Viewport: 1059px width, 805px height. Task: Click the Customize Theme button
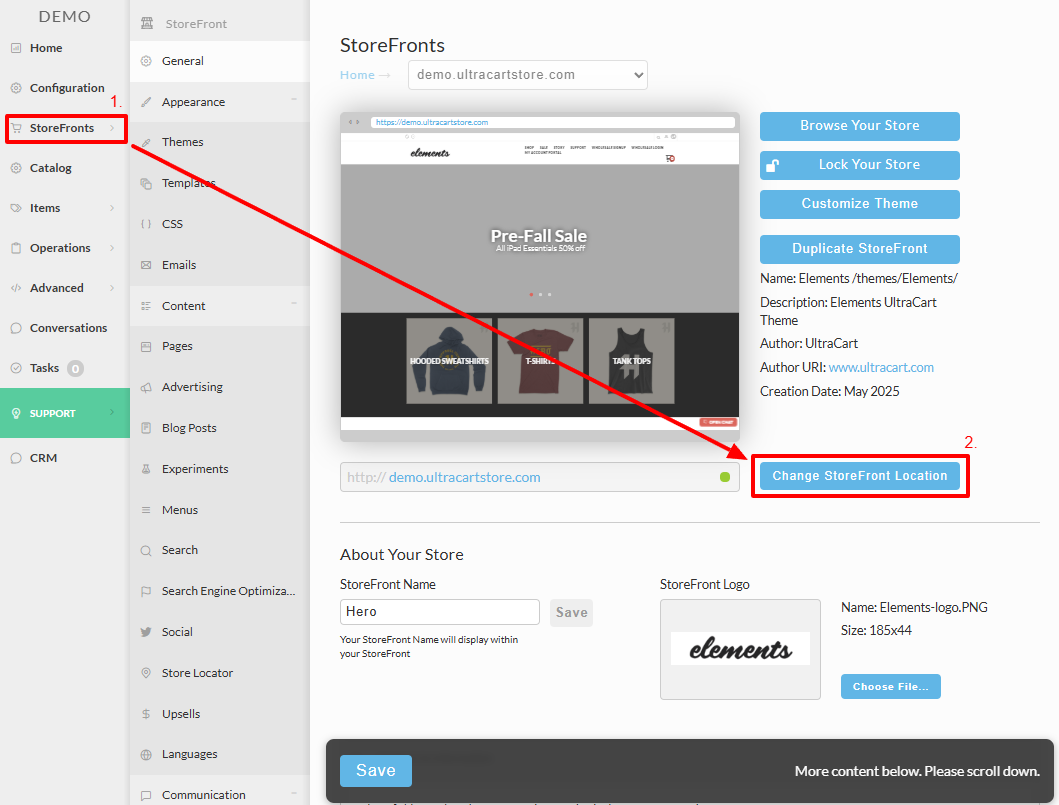click(859, 204)
